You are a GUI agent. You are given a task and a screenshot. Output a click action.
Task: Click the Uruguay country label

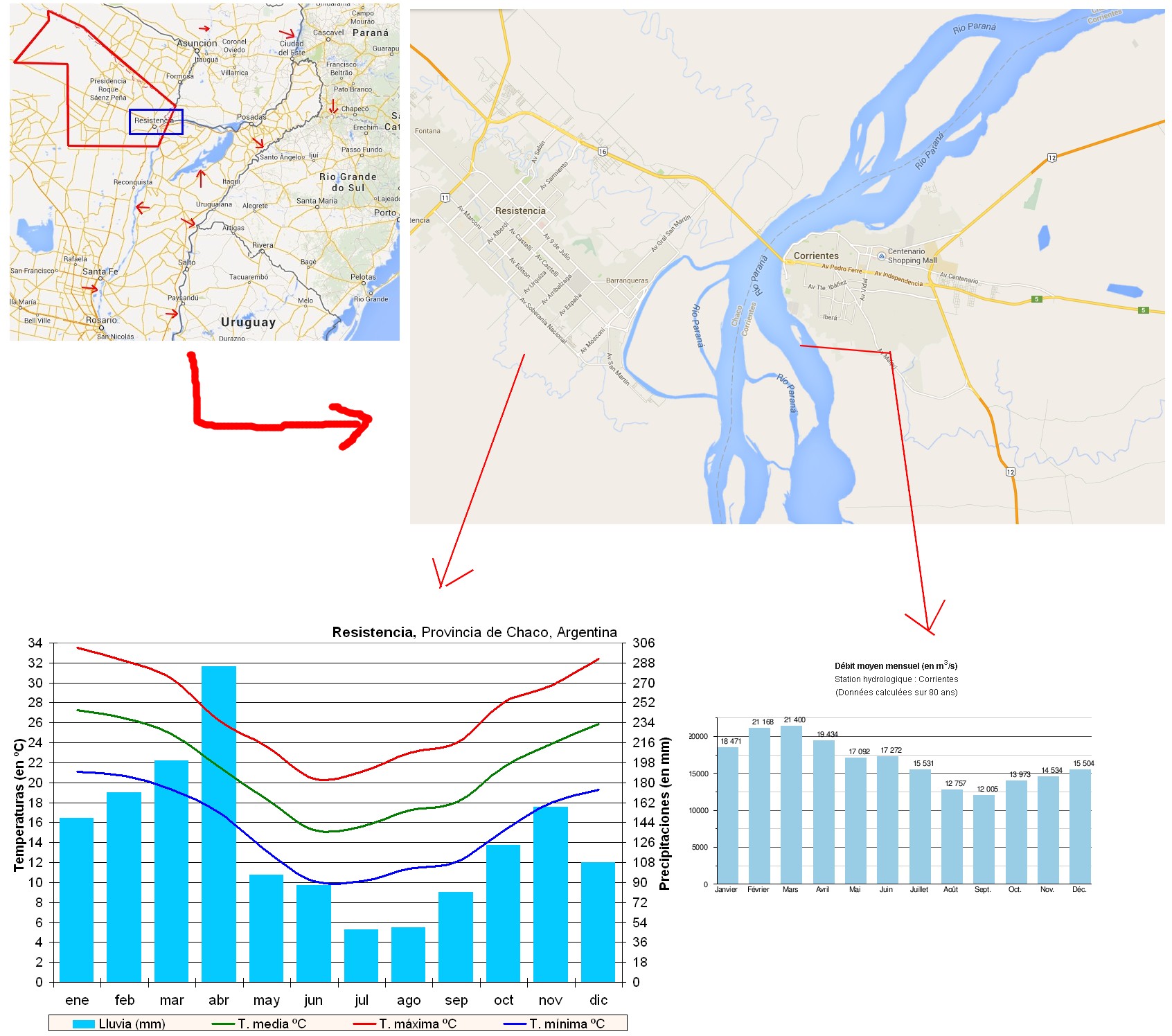tap(248, 322)
